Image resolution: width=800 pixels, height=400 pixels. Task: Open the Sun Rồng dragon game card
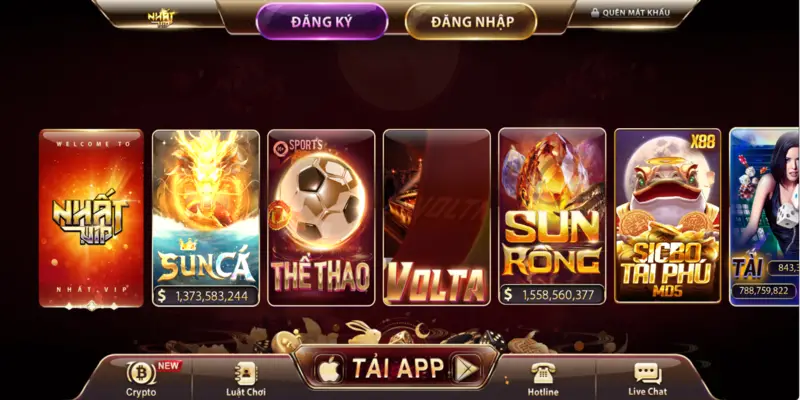tap(553, 217)
